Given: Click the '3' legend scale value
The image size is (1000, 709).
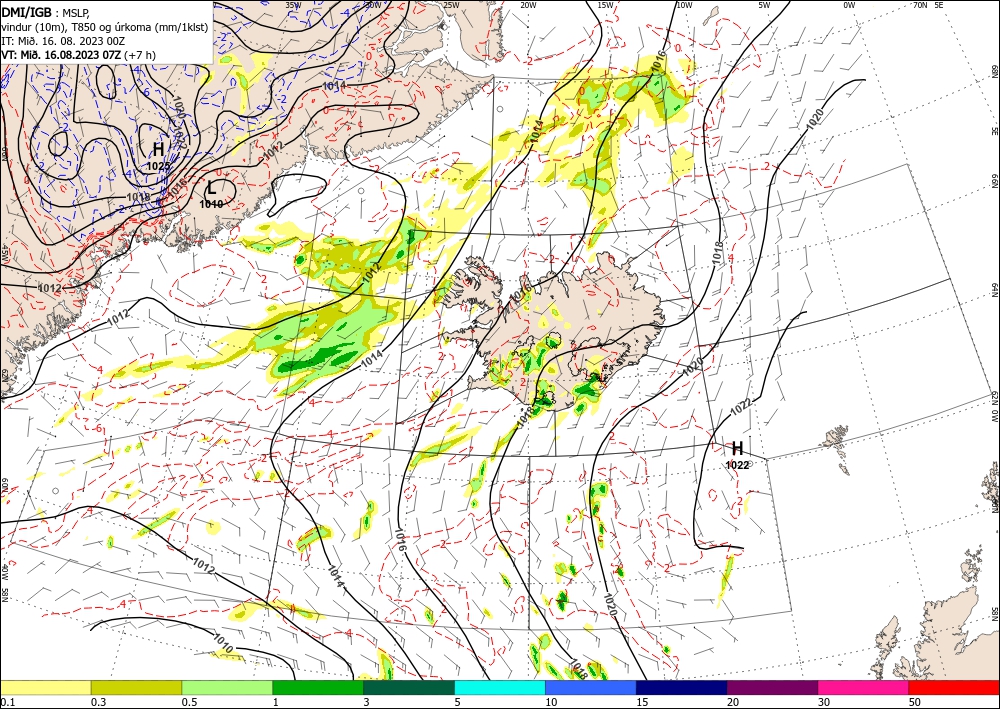Looking at the screenshot, I should pos(366,702).
